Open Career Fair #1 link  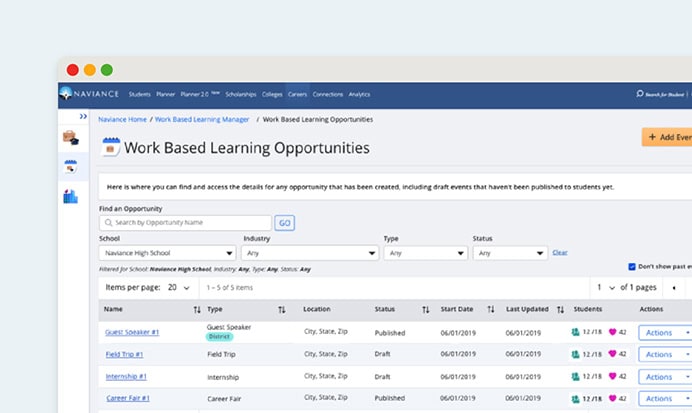coord(128,398)
